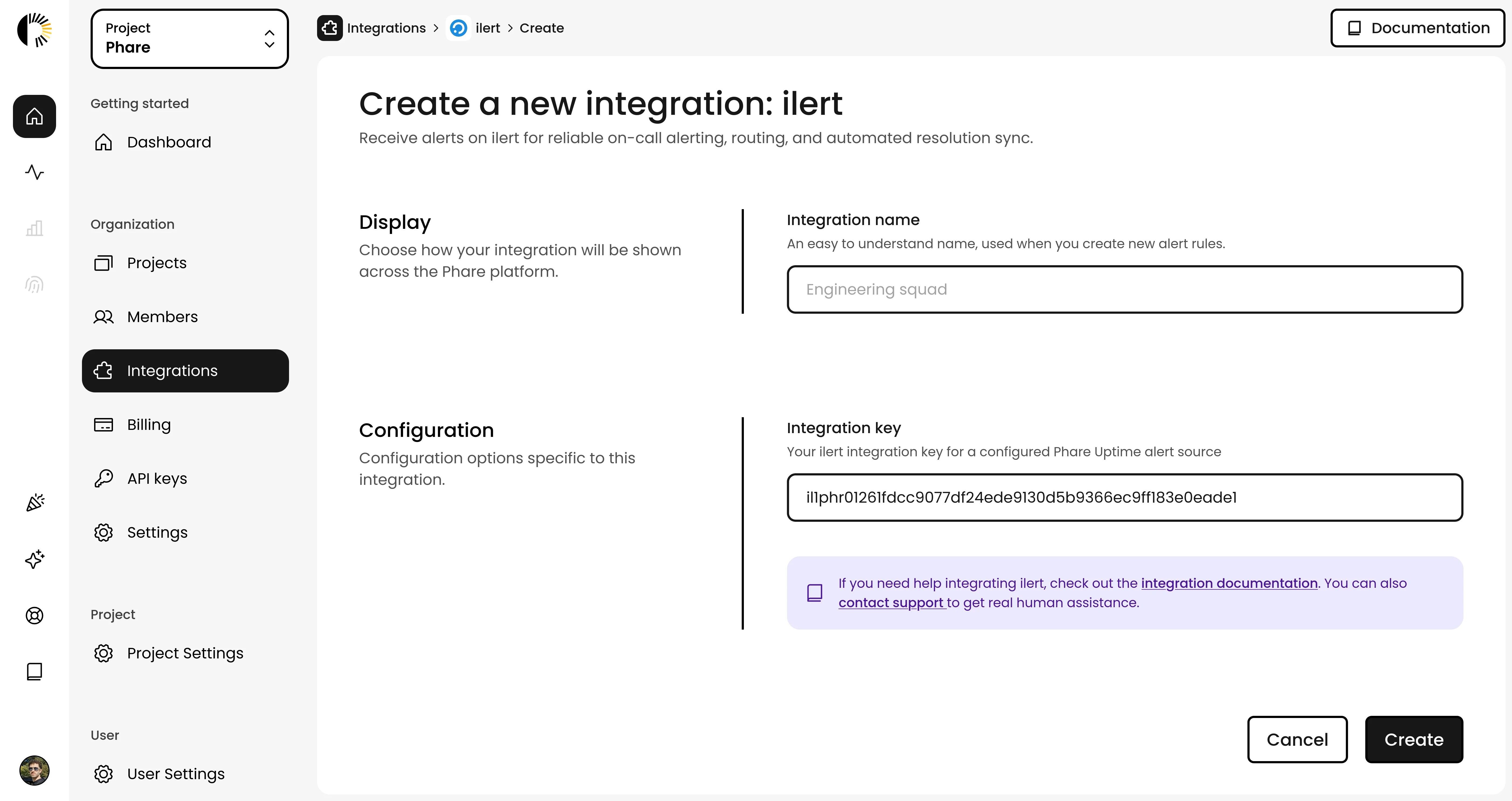Switch to Integrations in the navigation menu
Screen dimensions: 1512x801
click(x=172, y=370)
